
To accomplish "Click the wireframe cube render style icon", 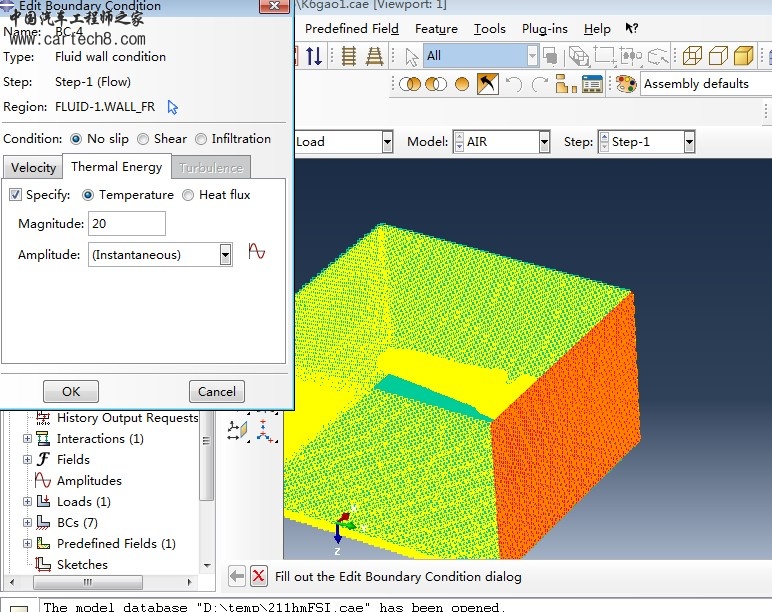I will (692, 56).
